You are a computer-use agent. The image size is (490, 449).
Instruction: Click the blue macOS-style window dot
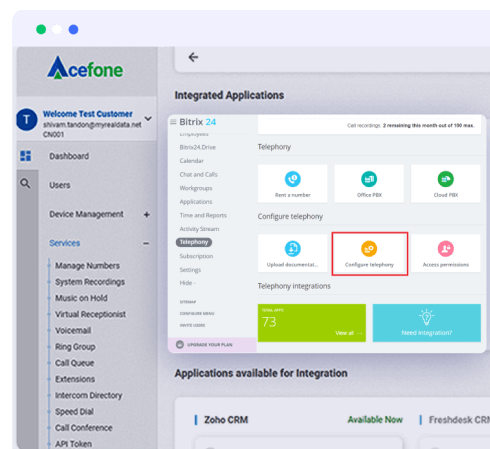click(x=73, y=29)
